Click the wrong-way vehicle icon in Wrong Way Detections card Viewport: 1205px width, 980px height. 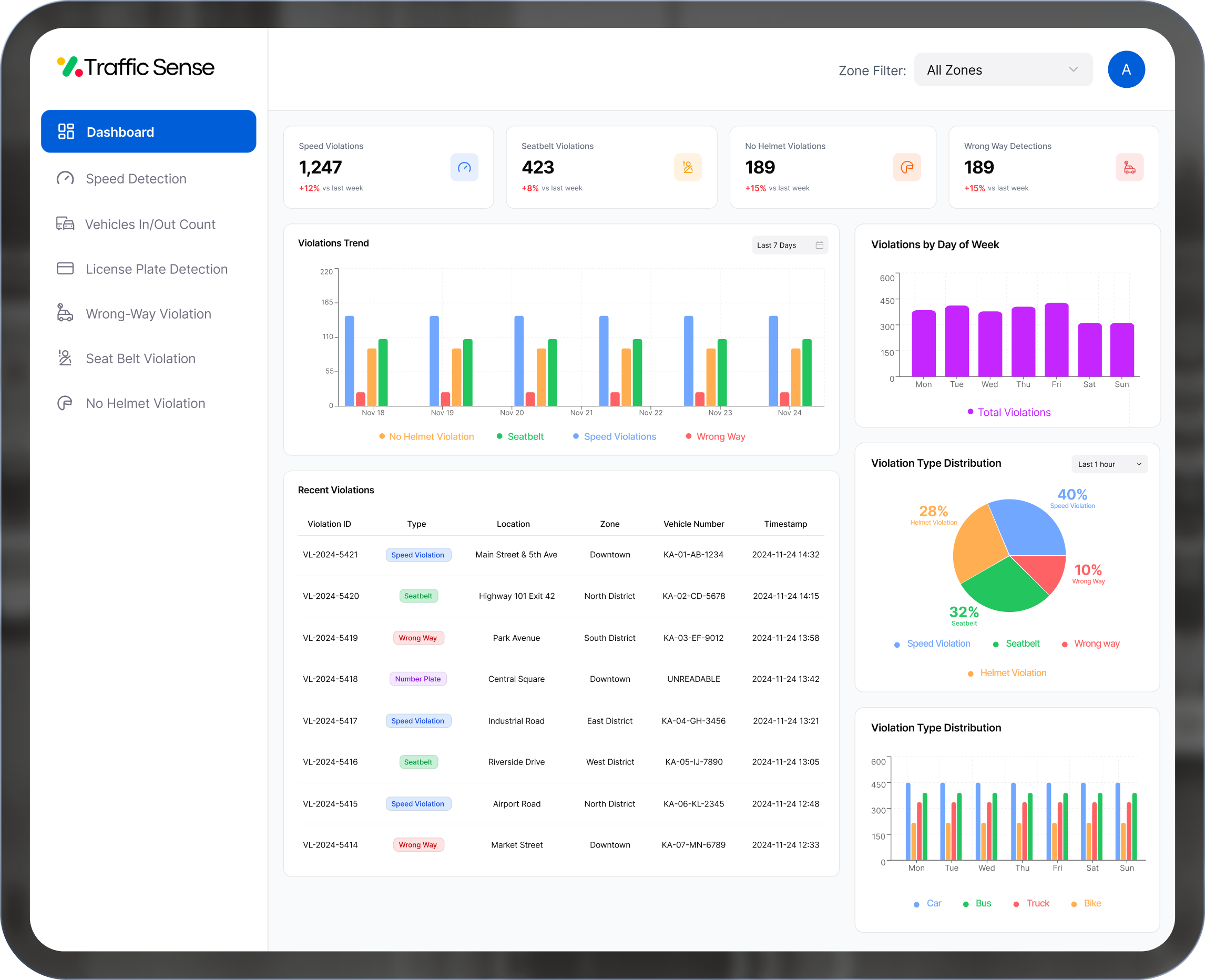[x=1129, y=167]
